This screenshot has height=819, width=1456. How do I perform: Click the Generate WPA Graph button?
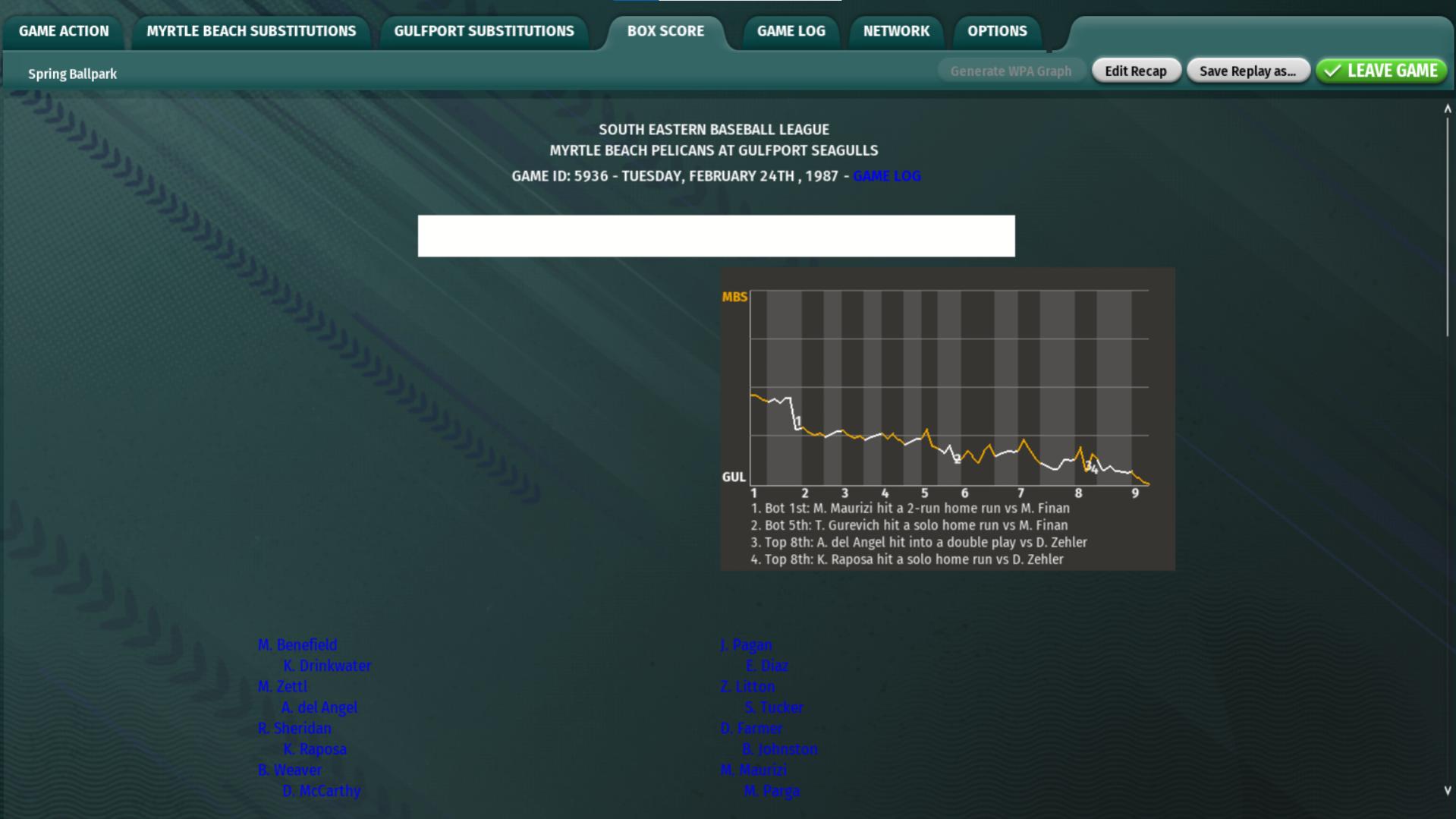[1011, 71]
